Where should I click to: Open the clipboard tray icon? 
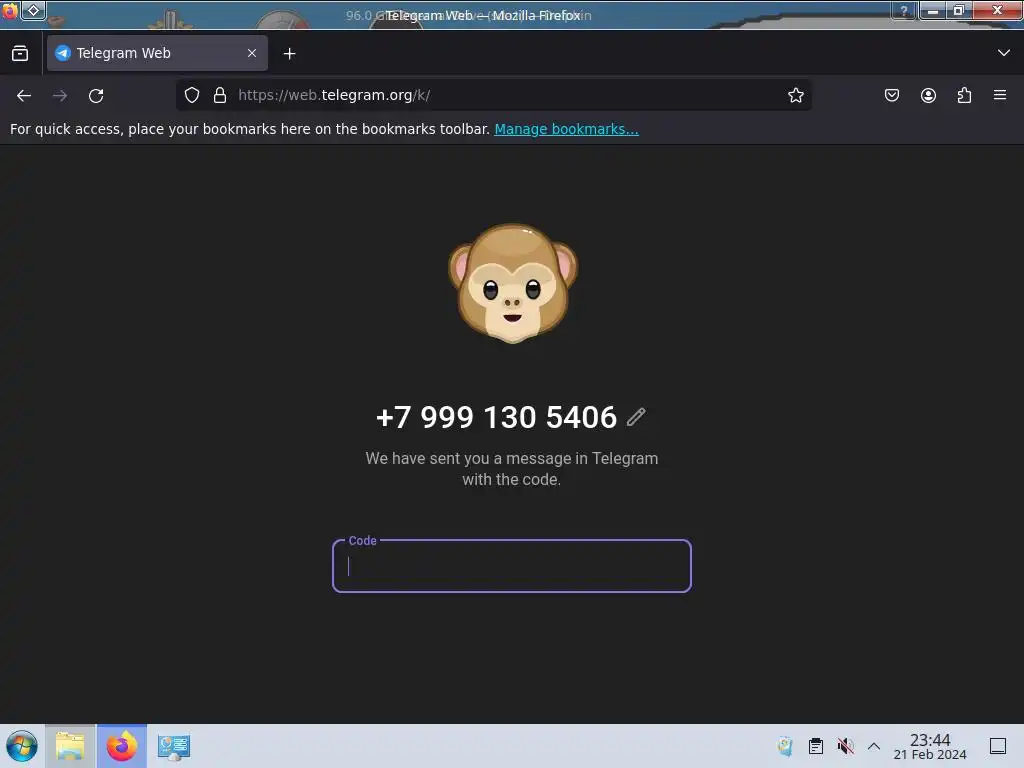tap(816, 746)
